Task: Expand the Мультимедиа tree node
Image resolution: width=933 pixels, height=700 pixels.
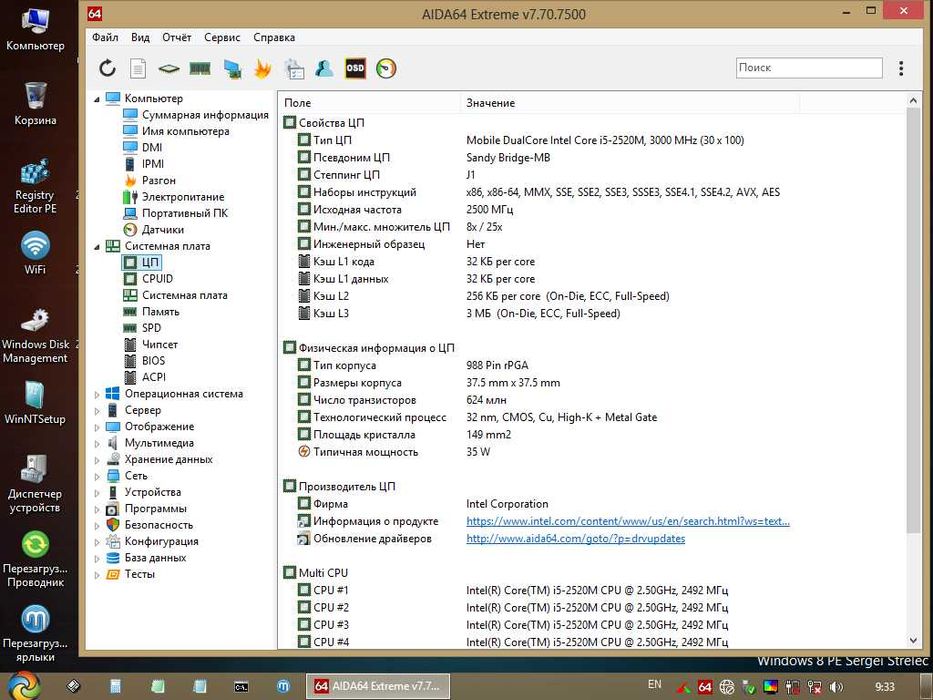Action: pos(97,443)
